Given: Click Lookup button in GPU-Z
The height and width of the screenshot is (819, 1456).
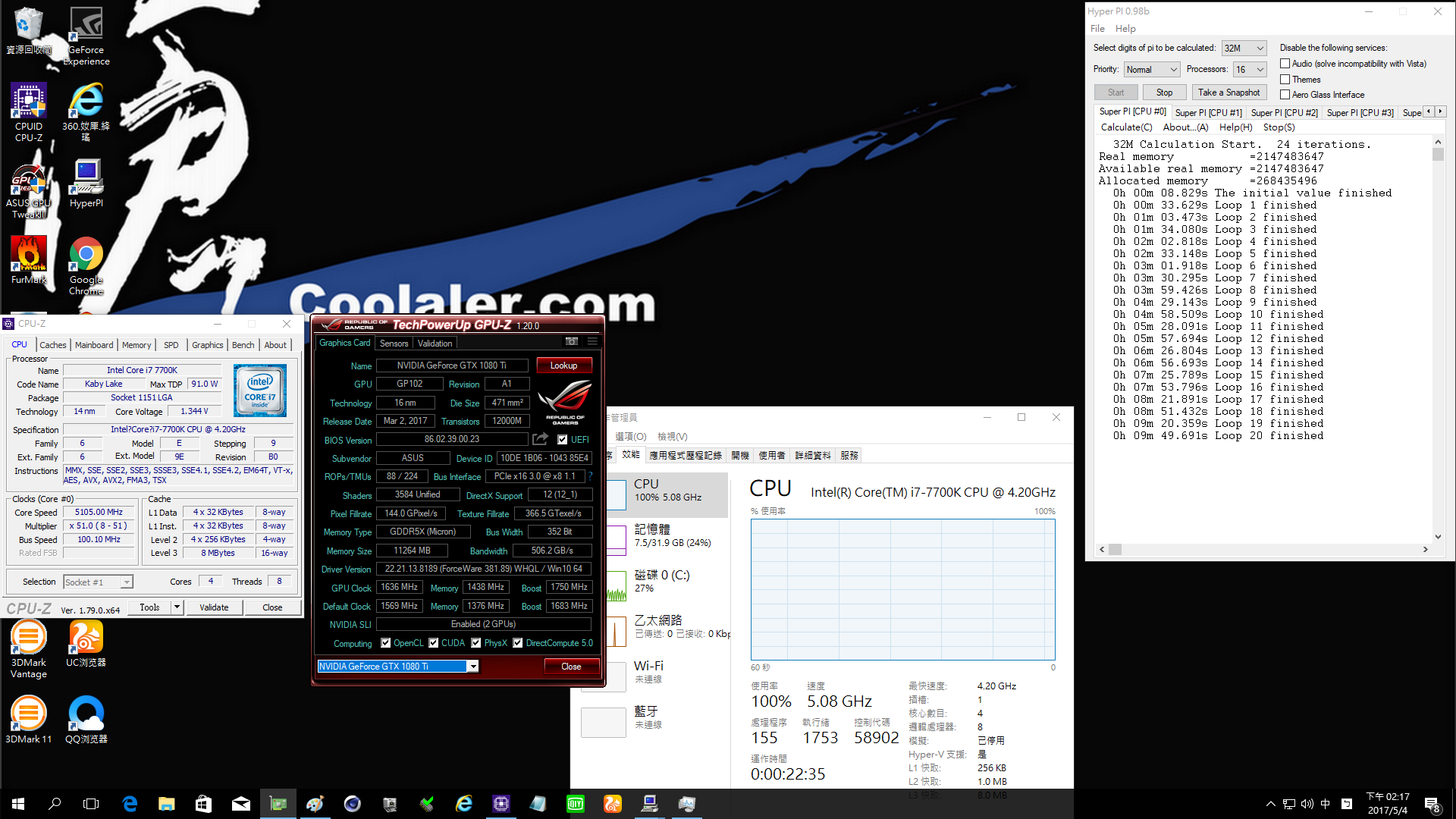Looking at the screenshot, I should coord(564,366).
